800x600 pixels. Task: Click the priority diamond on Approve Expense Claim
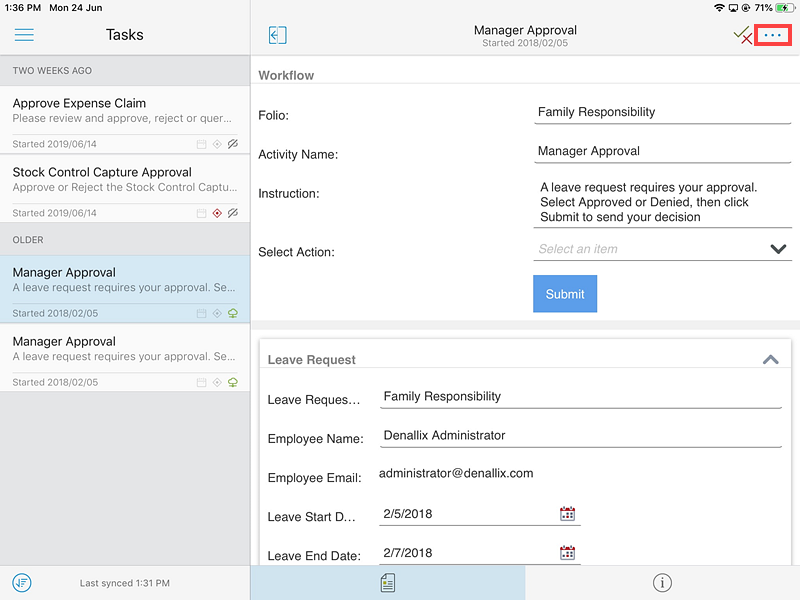tap(217, 144)
